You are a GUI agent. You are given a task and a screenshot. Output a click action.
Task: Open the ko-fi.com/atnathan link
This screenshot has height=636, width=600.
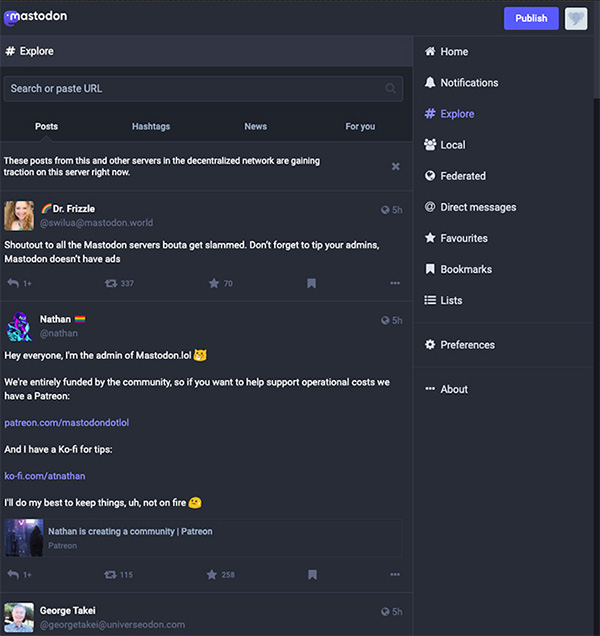click(45, 476)
